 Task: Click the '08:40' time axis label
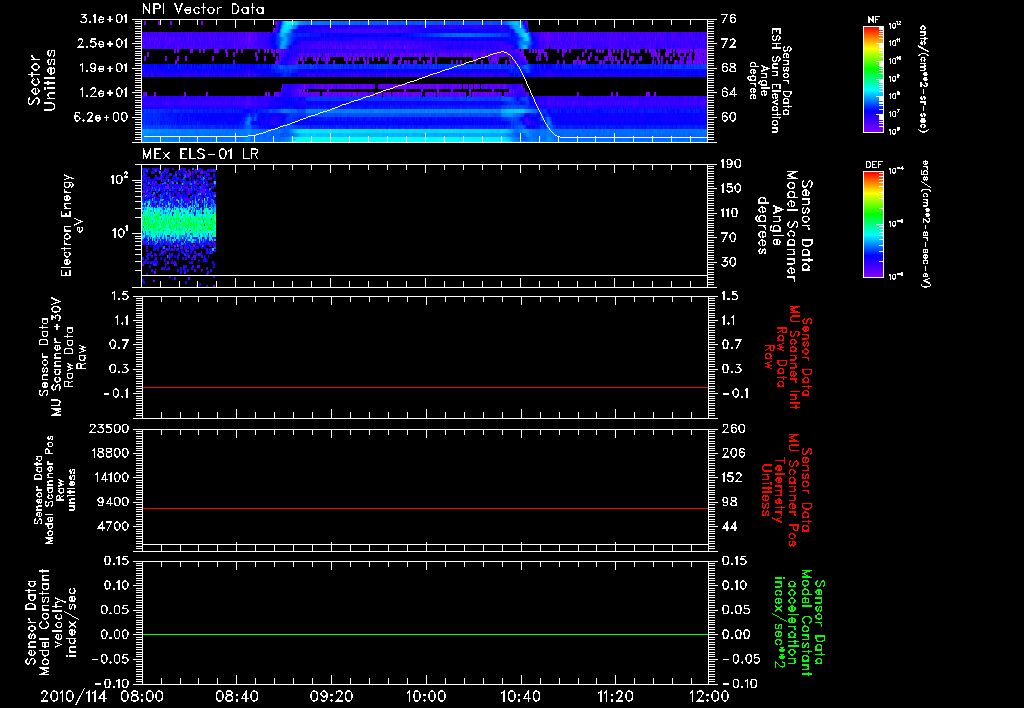237,696
